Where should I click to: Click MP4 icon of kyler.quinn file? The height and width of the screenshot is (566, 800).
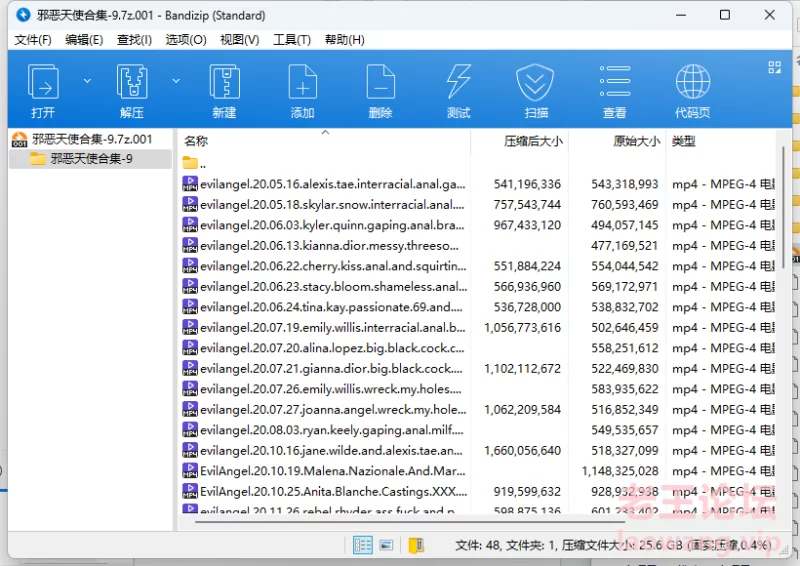coord(190,225)
